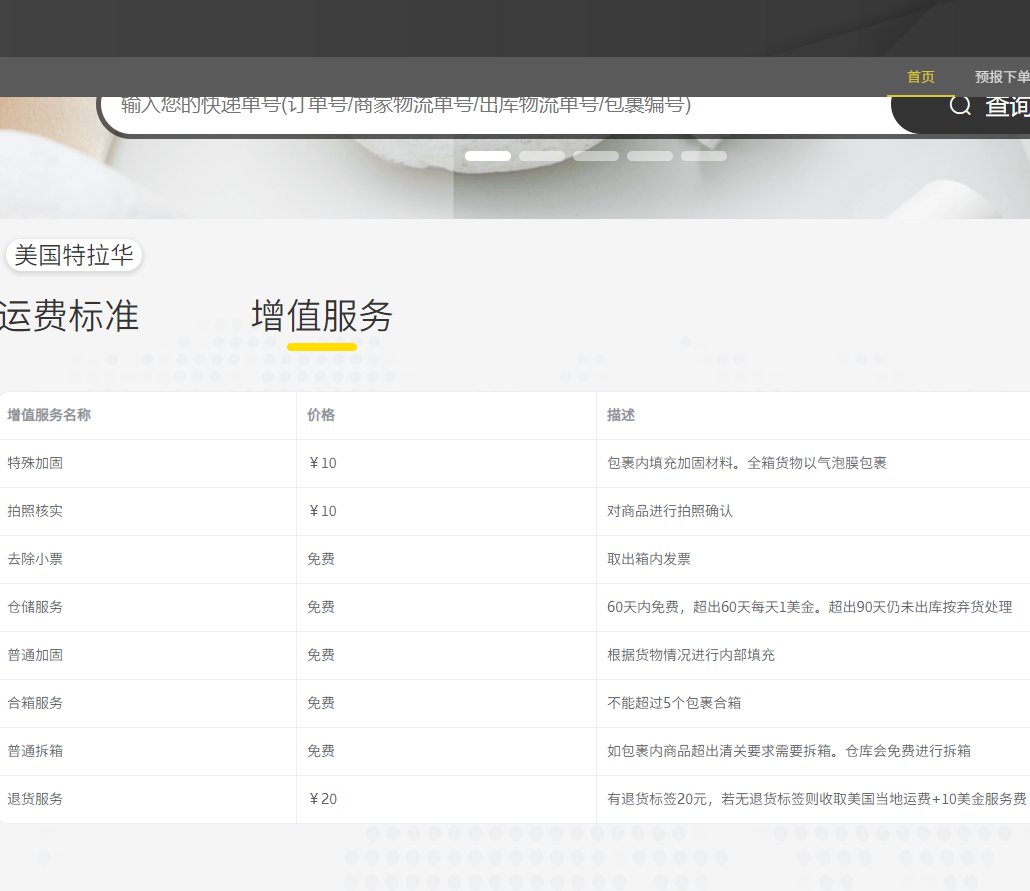The image size is (1030, 891).
Task: Click the 描述 column header
Action: (621, 415)
